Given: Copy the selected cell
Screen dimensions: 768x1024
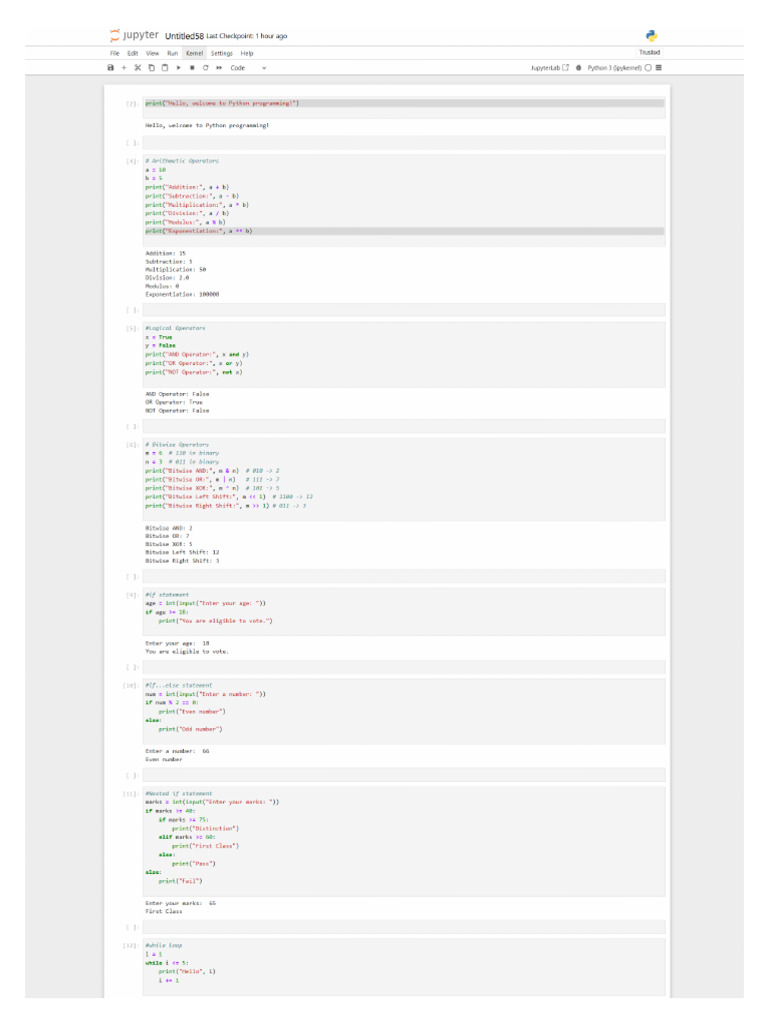Looking at the screenshot, I should click(x=151, y=68).
